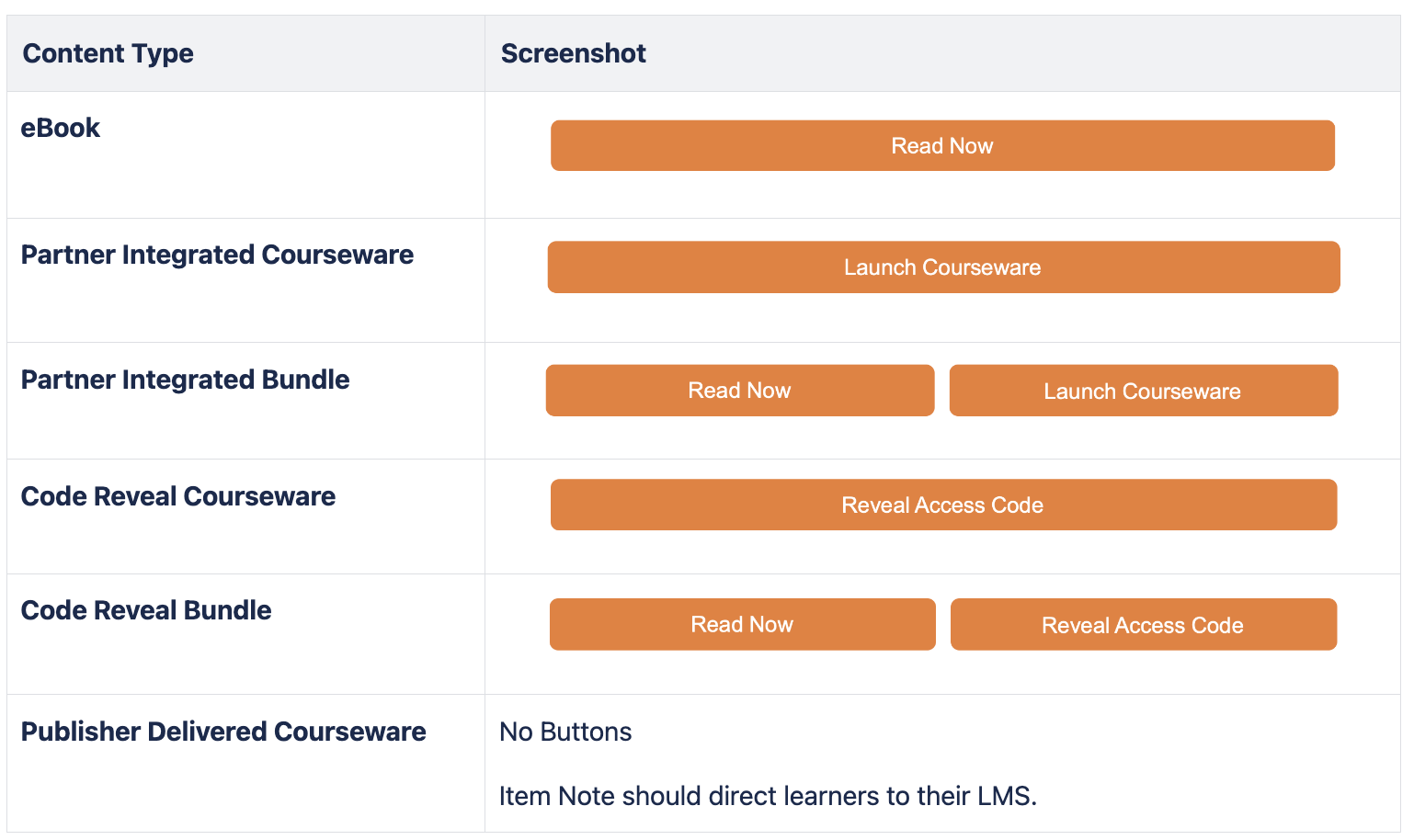
Task: Click the eBook row Read Now button
Action: 942,145
